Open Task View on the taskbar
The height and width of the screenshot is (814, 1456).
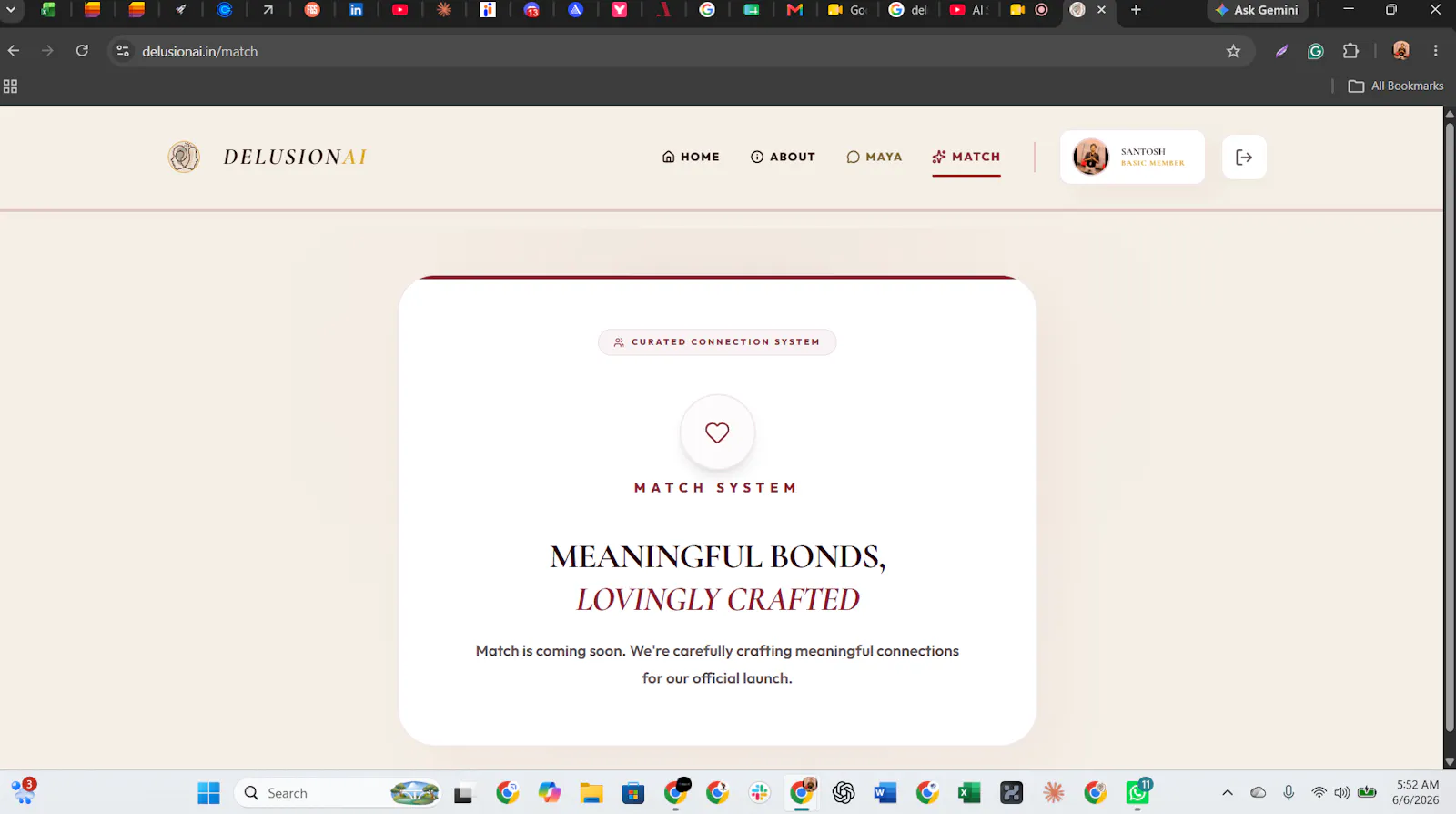coord(463,793)
